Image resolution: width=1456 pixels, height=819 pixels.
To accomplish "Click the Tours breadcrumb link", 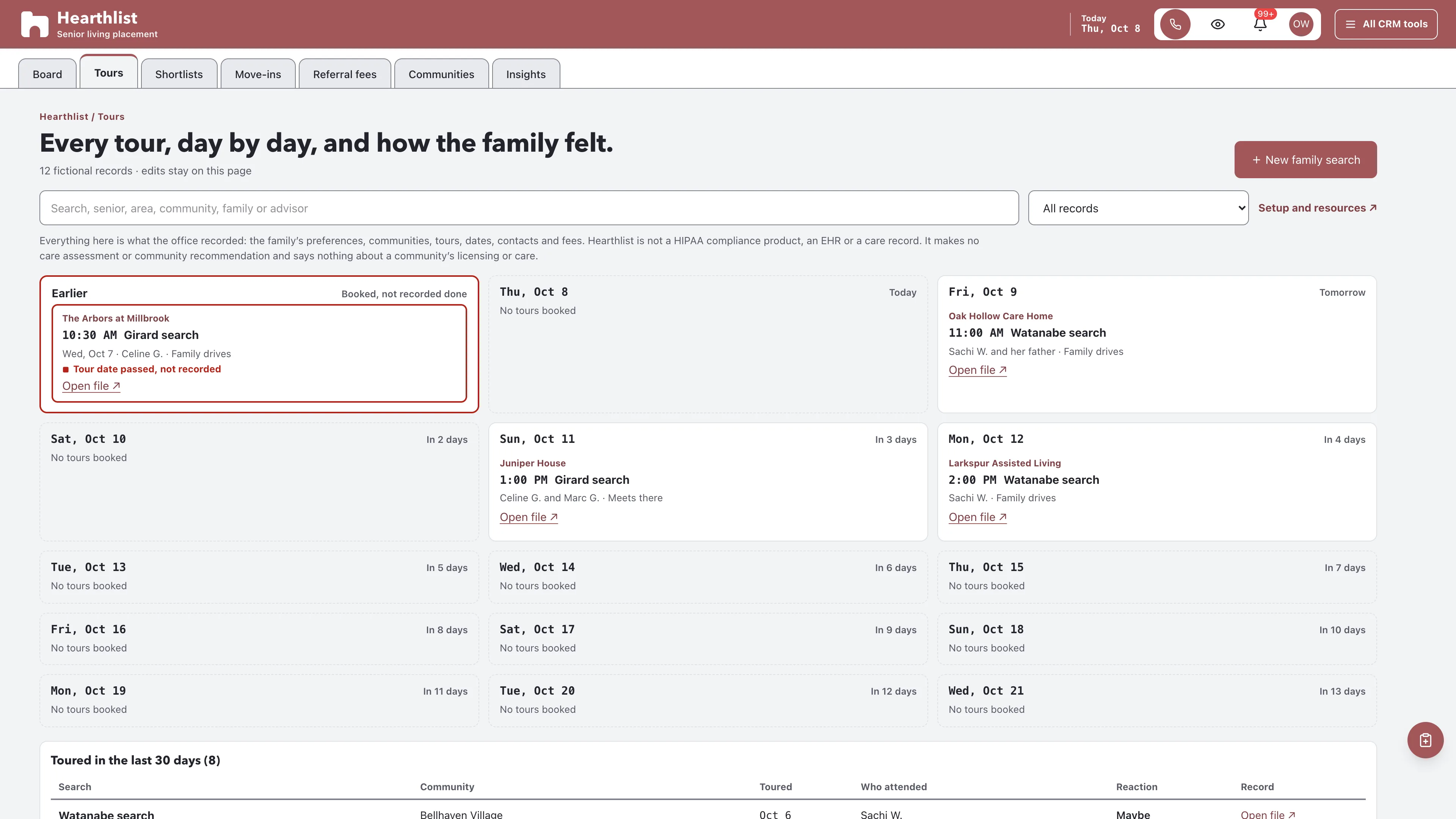I will coord(111,116).
